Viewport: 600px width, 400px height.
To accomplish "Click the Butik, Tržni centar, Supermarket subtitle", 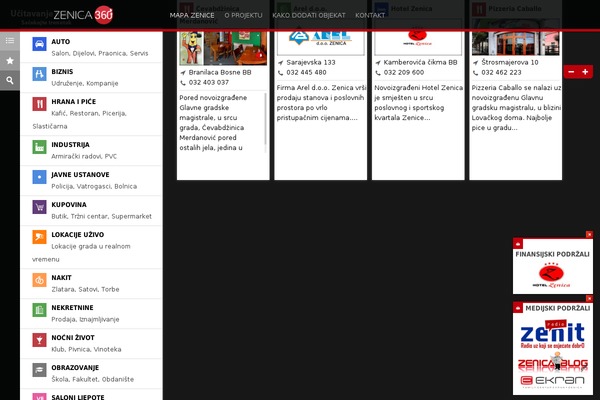I will pyautogui.click(x=101, y=216).
